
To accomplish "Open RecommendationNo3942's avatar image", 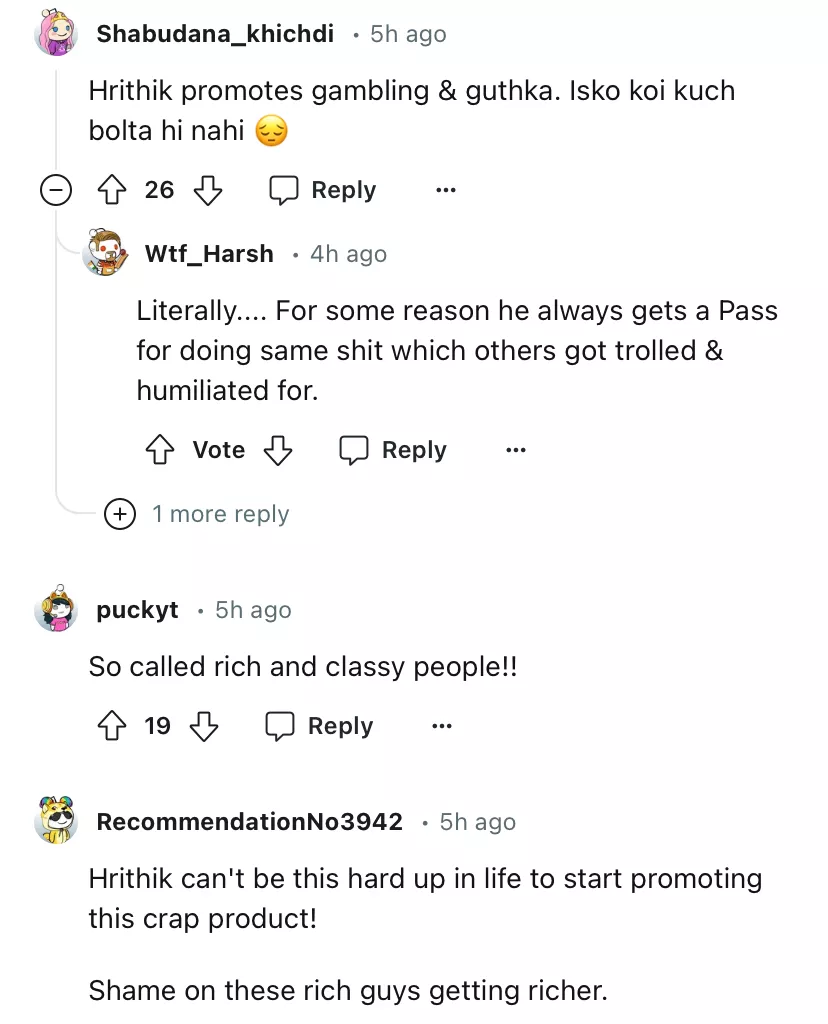I will pos(56,822).
